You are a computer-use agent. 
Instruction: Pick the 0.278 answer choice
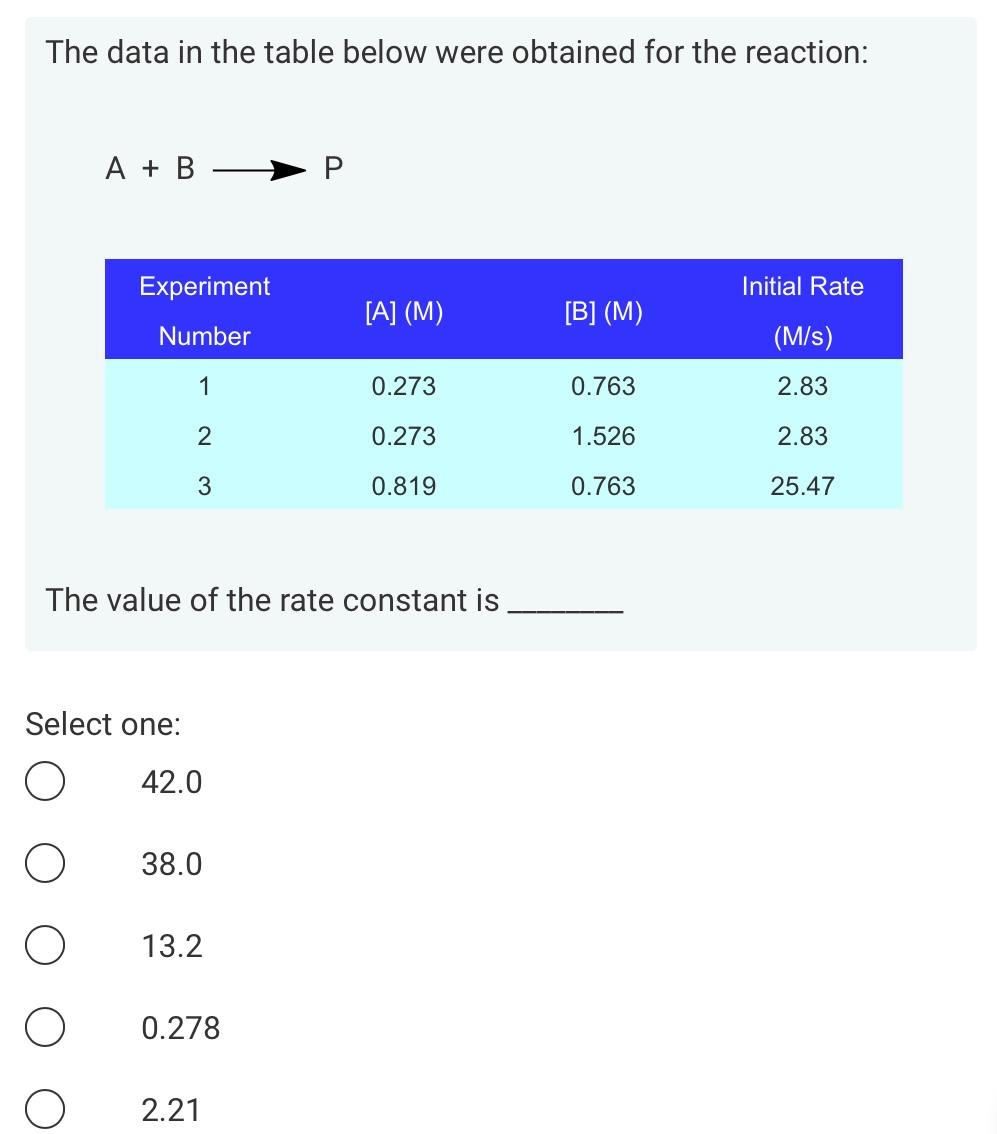[44, 1027]
